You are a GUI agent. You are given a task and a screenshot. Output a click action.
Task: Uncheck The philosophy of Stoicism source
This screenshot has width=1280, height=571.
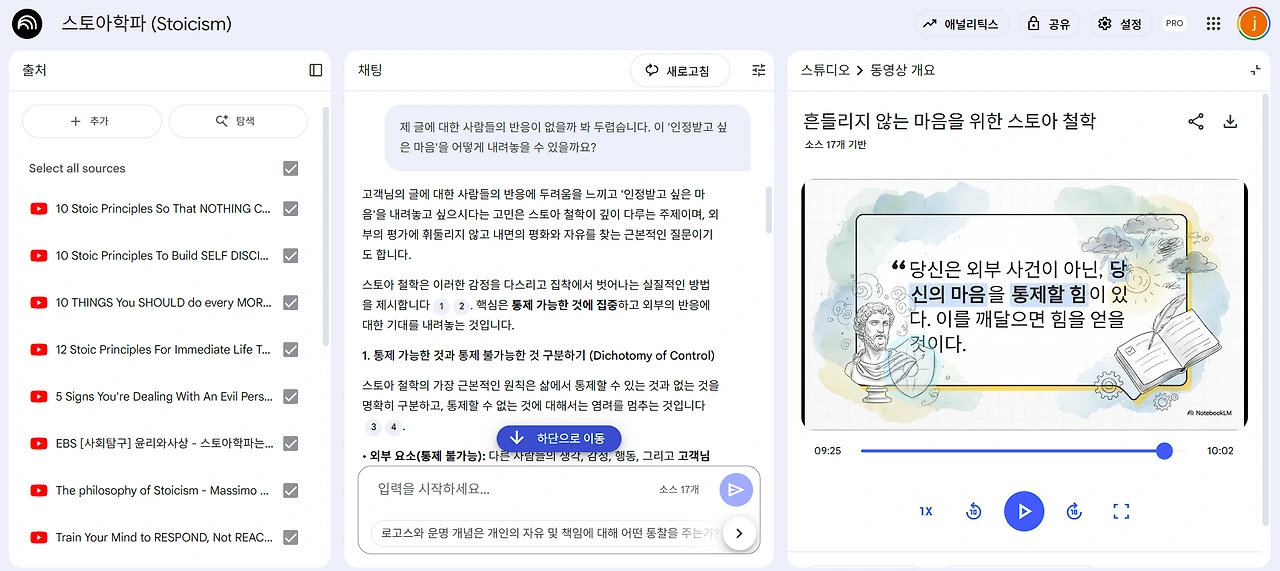tap(291, 490)
